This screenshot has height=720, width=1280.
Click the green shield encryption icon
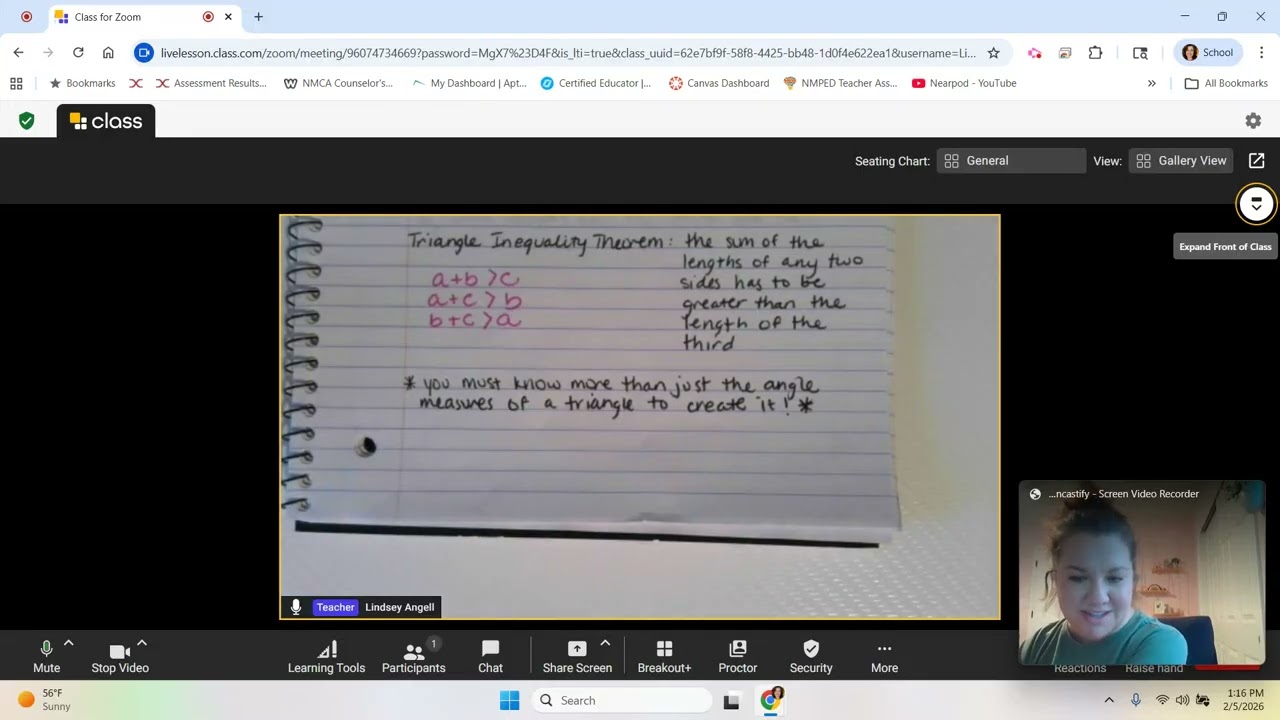click(x=27, y=121)
